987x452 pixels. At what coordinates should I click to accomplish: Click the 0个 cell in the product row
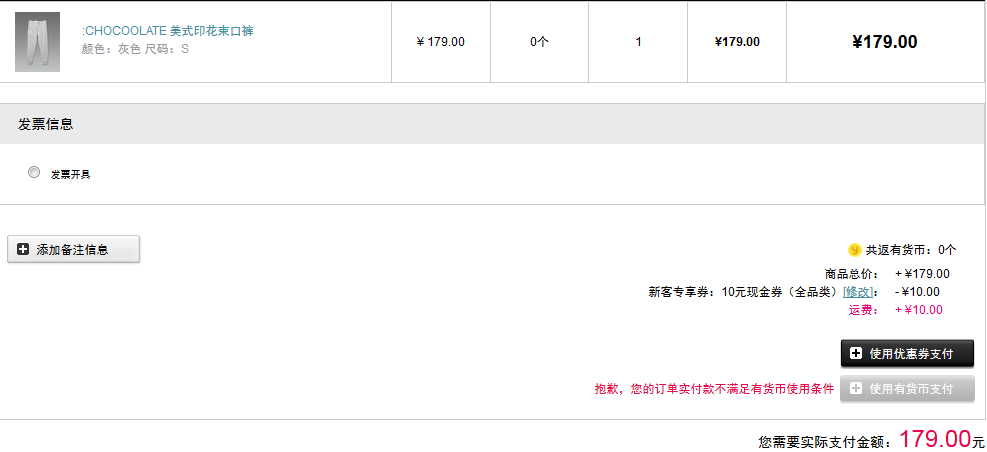click(x=539, y=42)
